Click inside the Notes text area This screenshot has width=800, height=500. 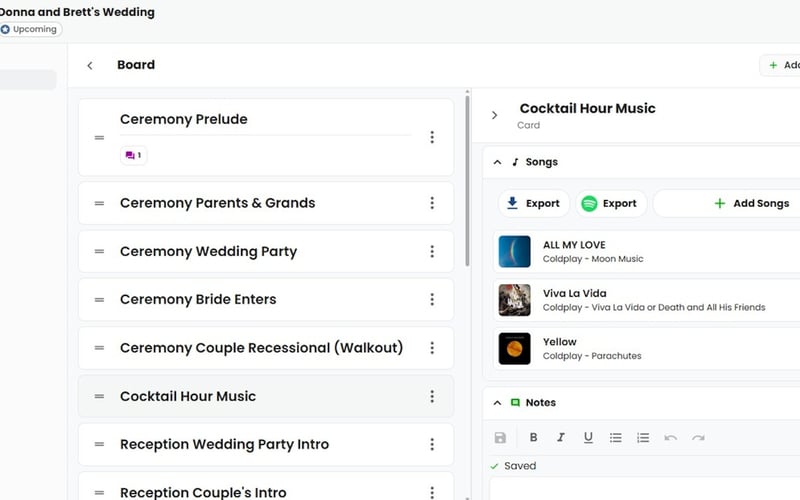645,489
